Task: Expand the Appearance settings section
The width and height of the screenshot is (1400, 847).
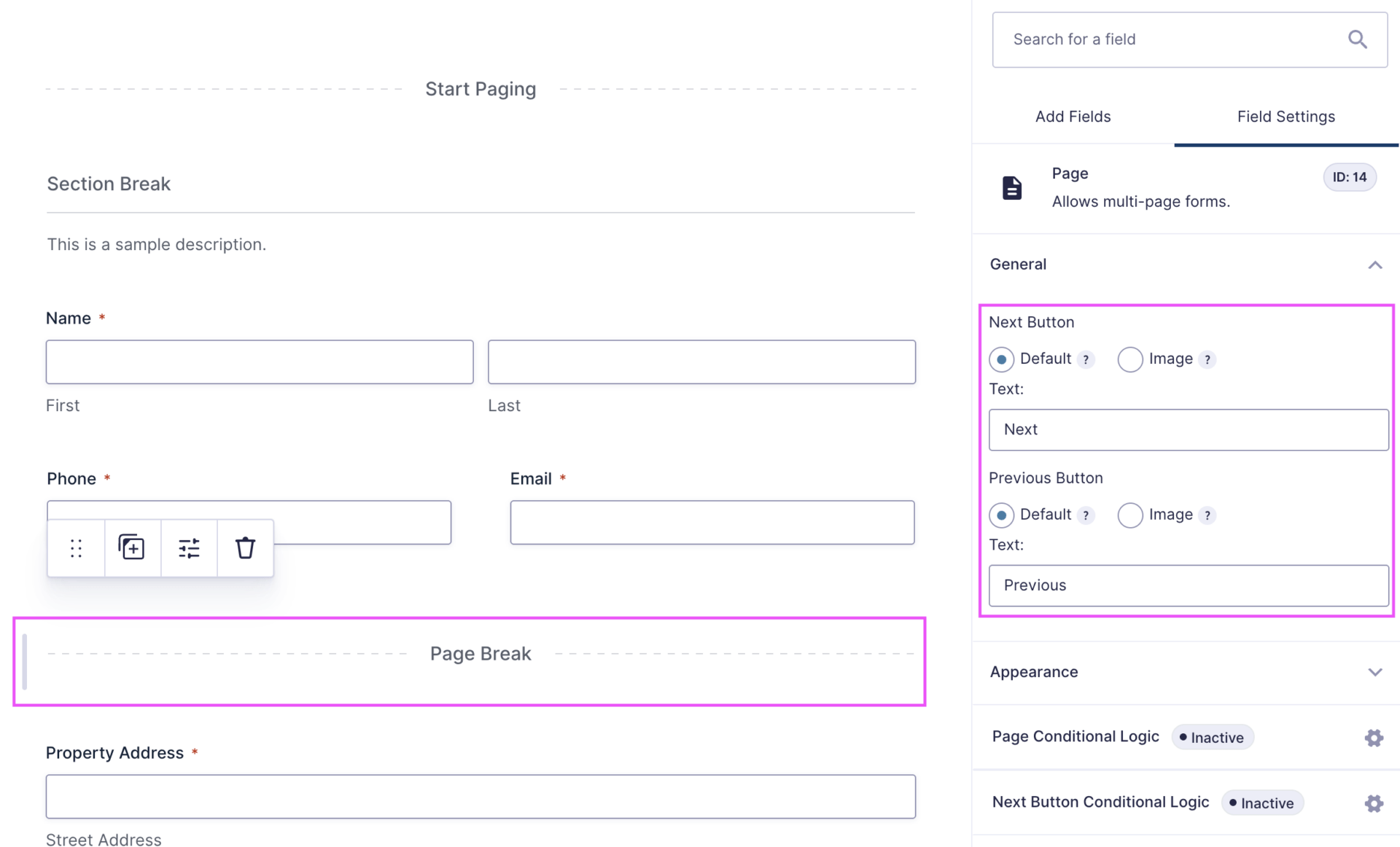Action: point(1374,672)
